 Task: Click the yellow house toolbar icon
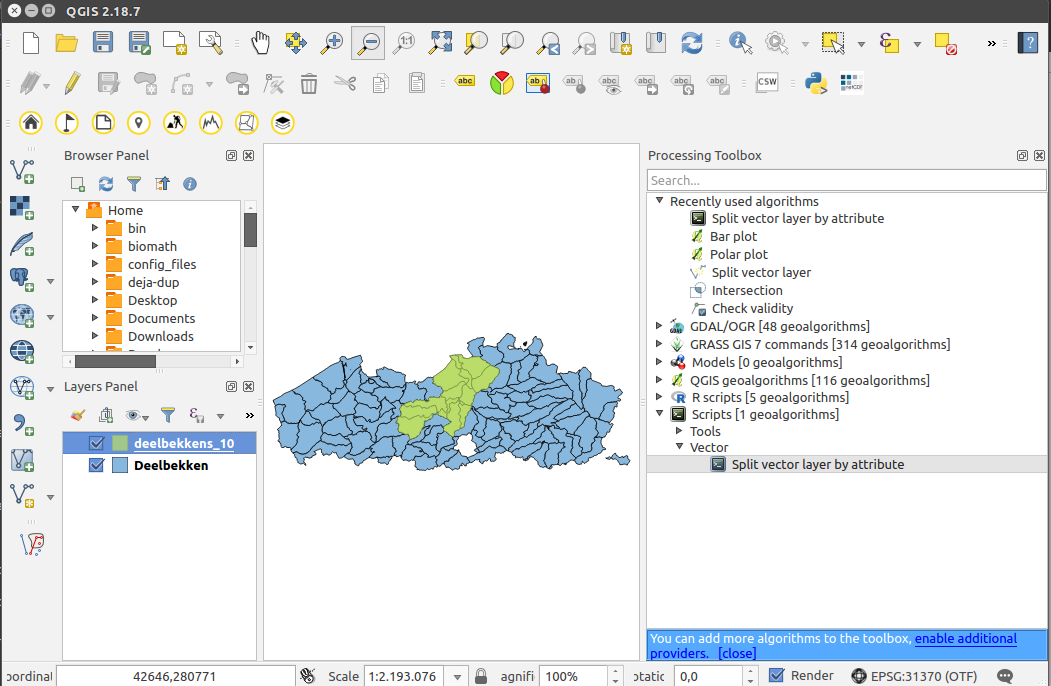[31, 123]
